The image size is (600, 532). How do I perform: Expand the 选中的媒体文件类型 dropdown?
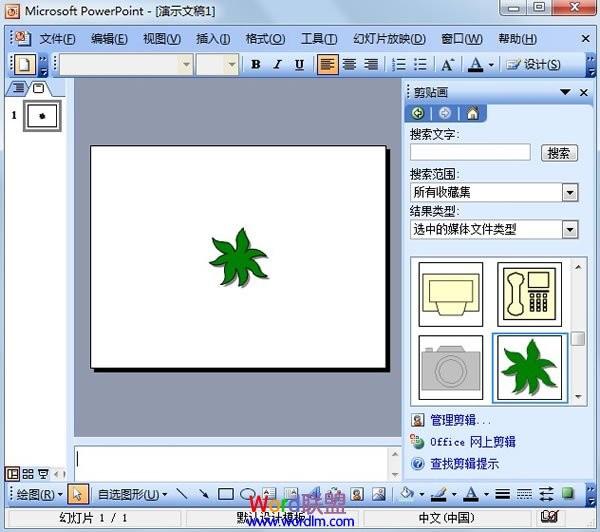tap(570, 230)
